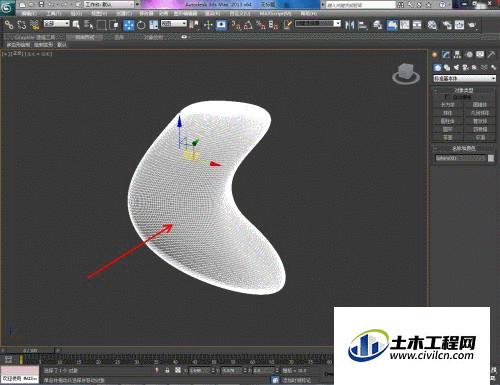Screen dimensions: 500x385
Task: Open the MAXScript menu
Action: click(275, 14)
